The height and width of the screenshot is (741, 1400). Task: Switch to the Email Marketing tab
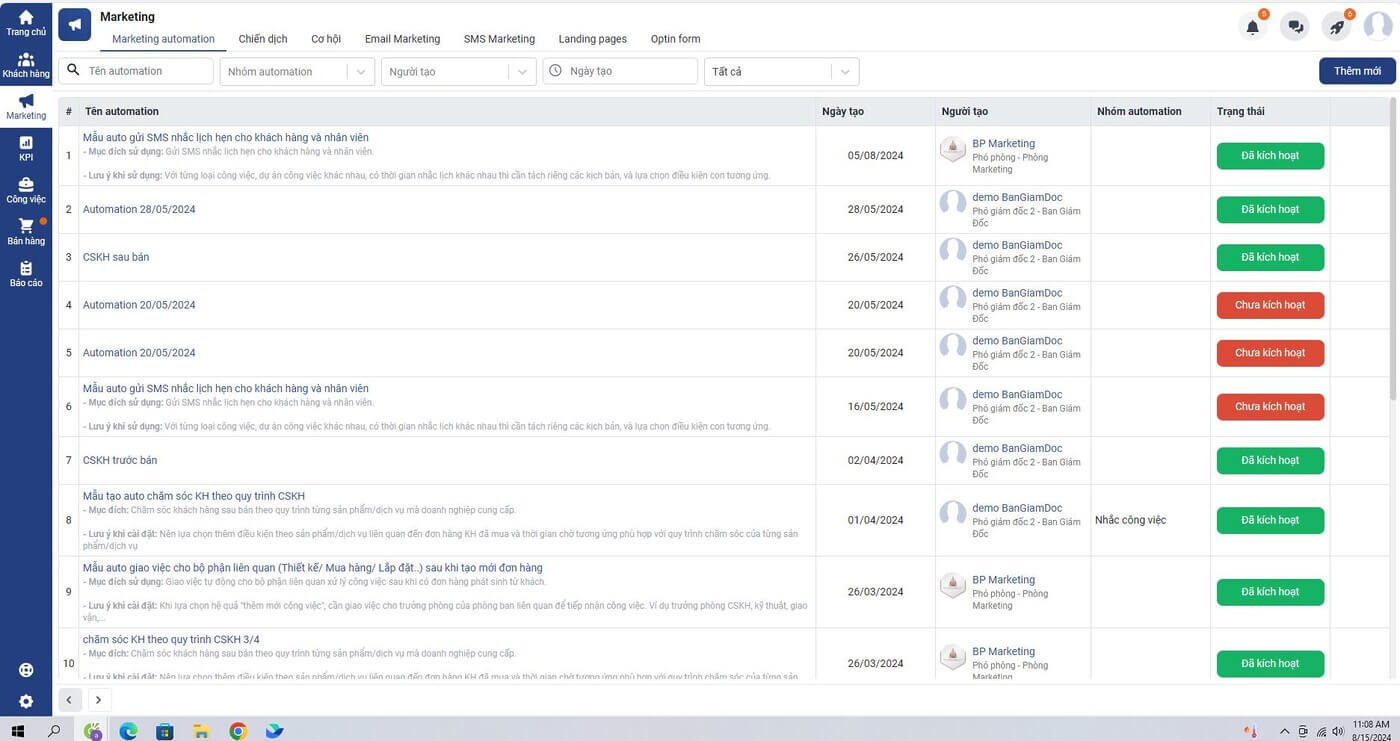click(x=402, y=39)
